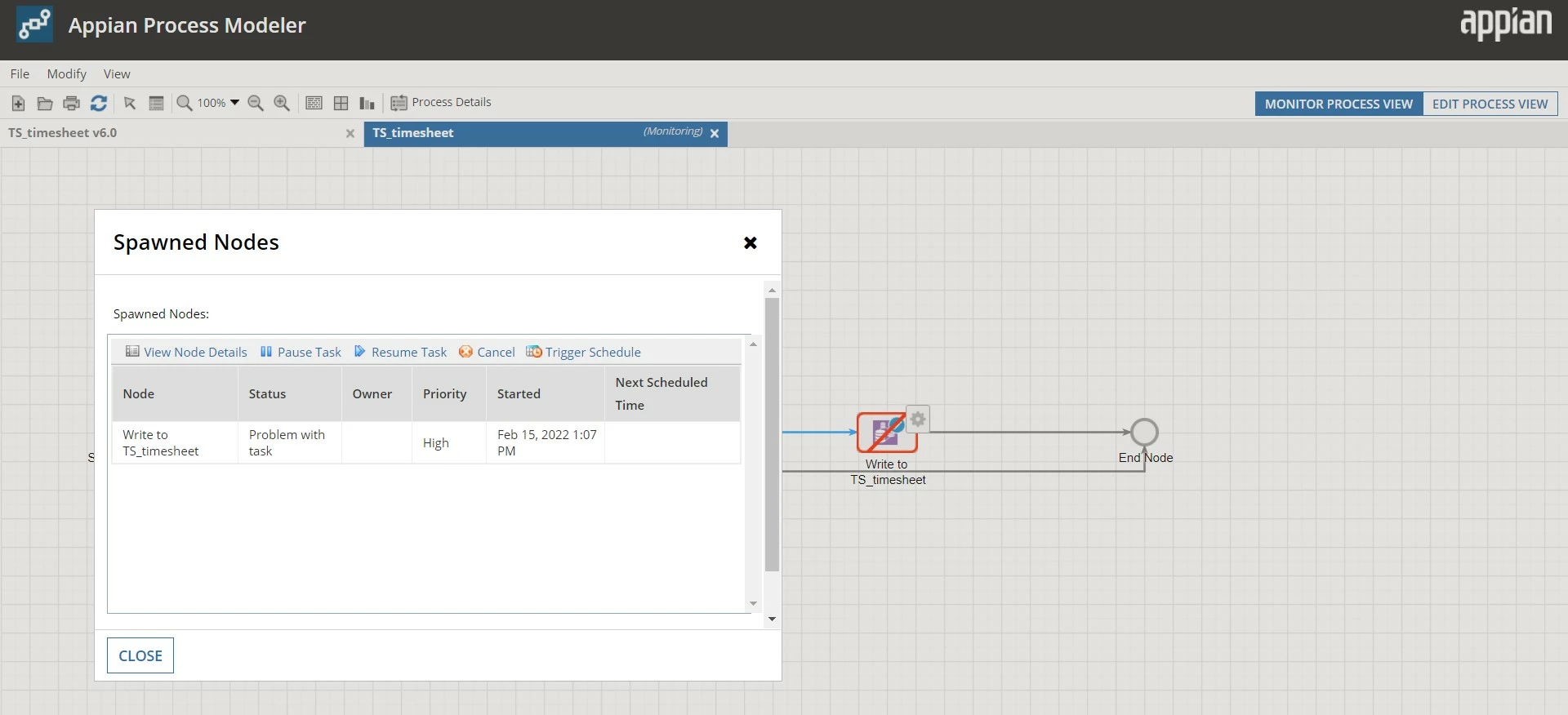1568x715 pixels.
Task: Open Process Details
Action: point(441,102)
